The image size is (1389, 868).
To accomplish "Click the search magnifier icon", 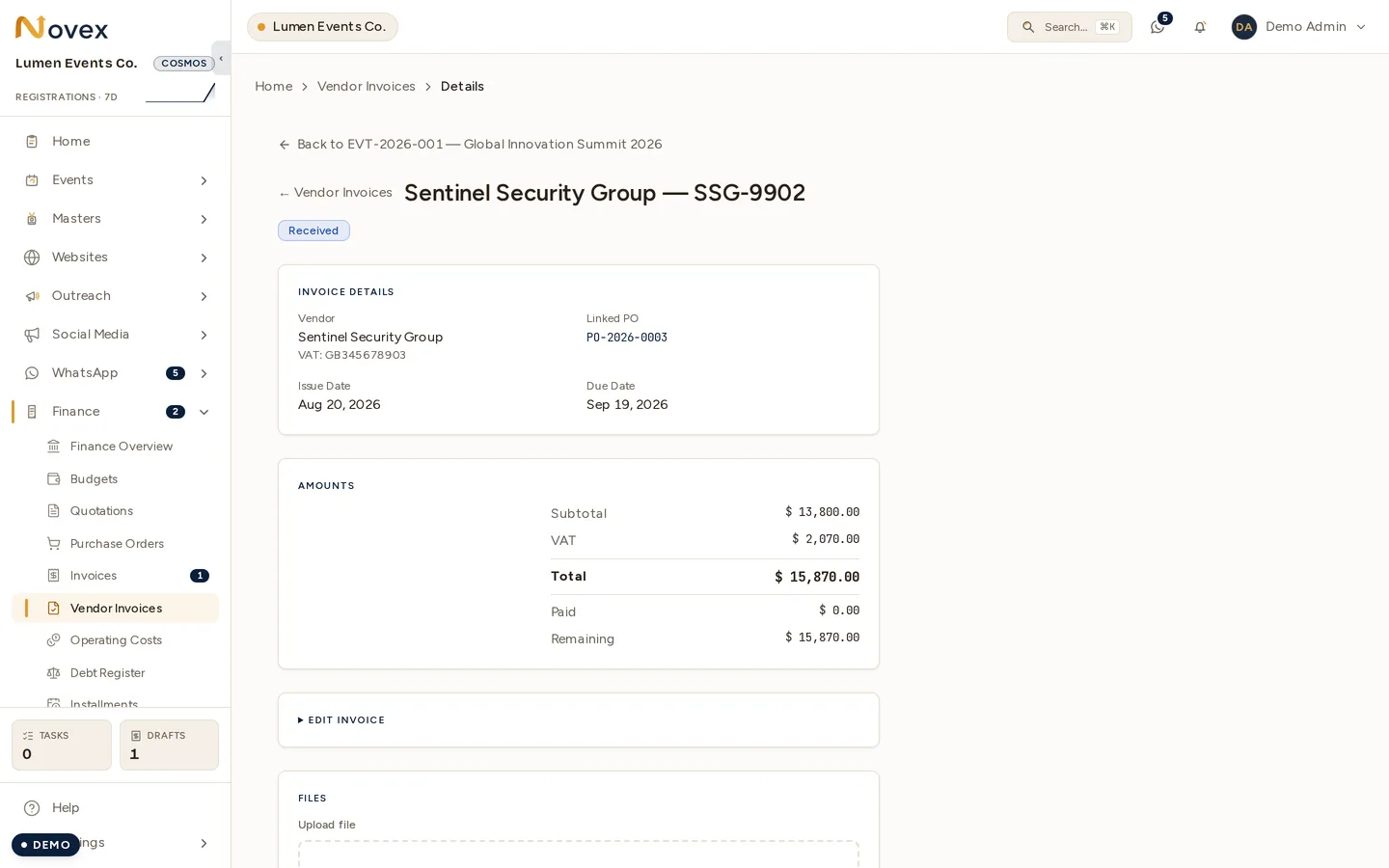I will click(x=1028, y=27).
